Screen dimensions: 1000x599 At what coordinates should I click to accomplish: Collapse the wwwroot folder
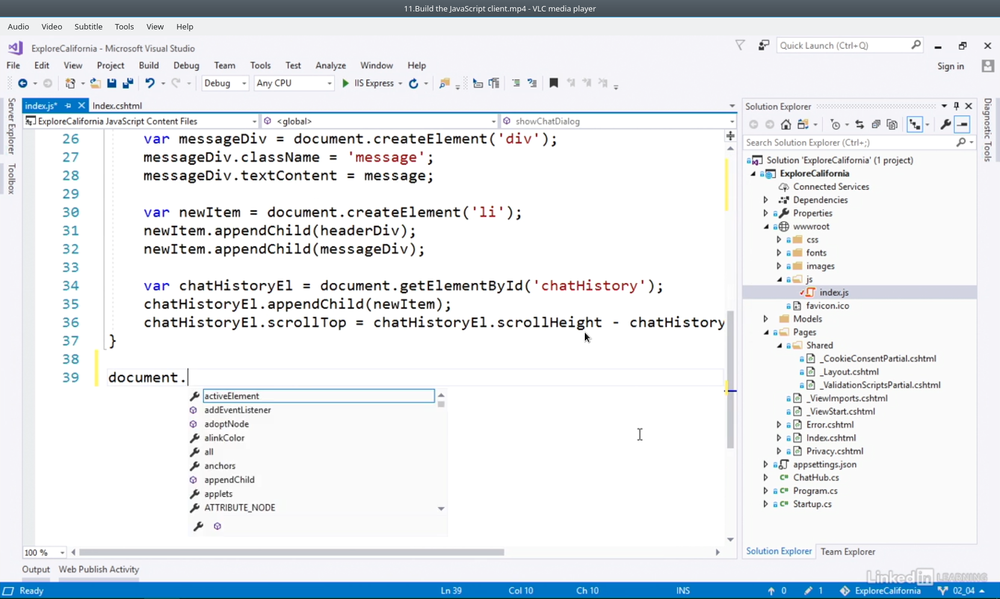tap(766, 226)
